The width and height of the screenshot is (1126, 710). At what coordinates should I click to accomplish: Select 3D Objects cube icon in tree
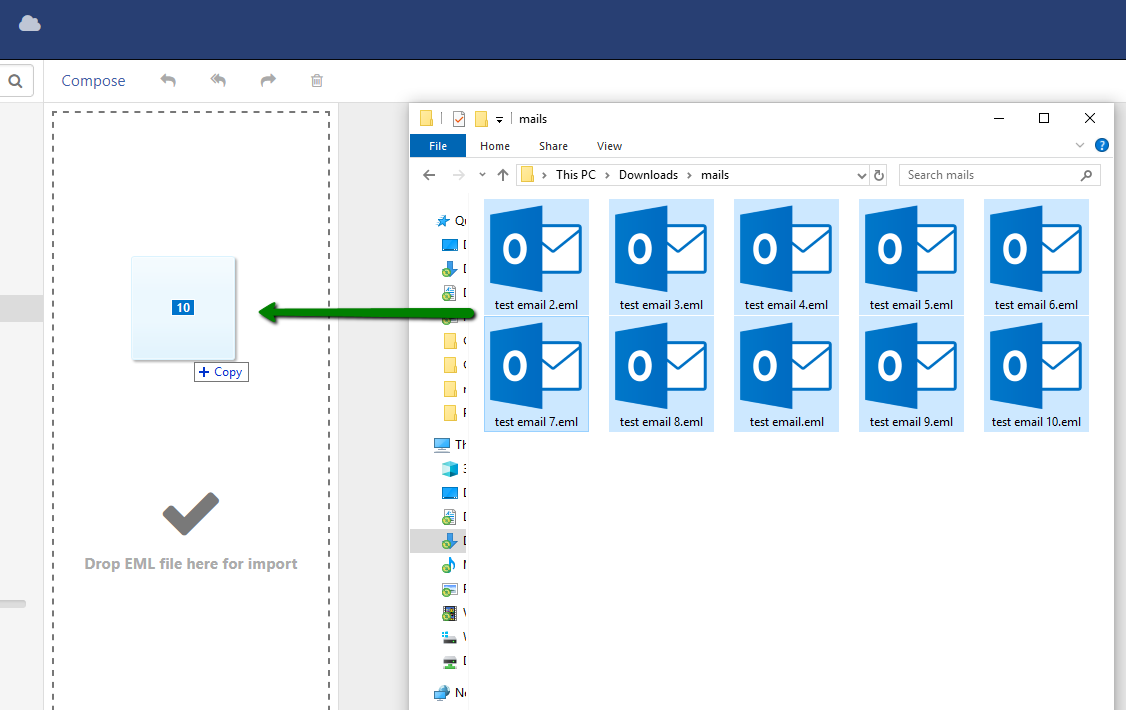[x=451, y=469]
